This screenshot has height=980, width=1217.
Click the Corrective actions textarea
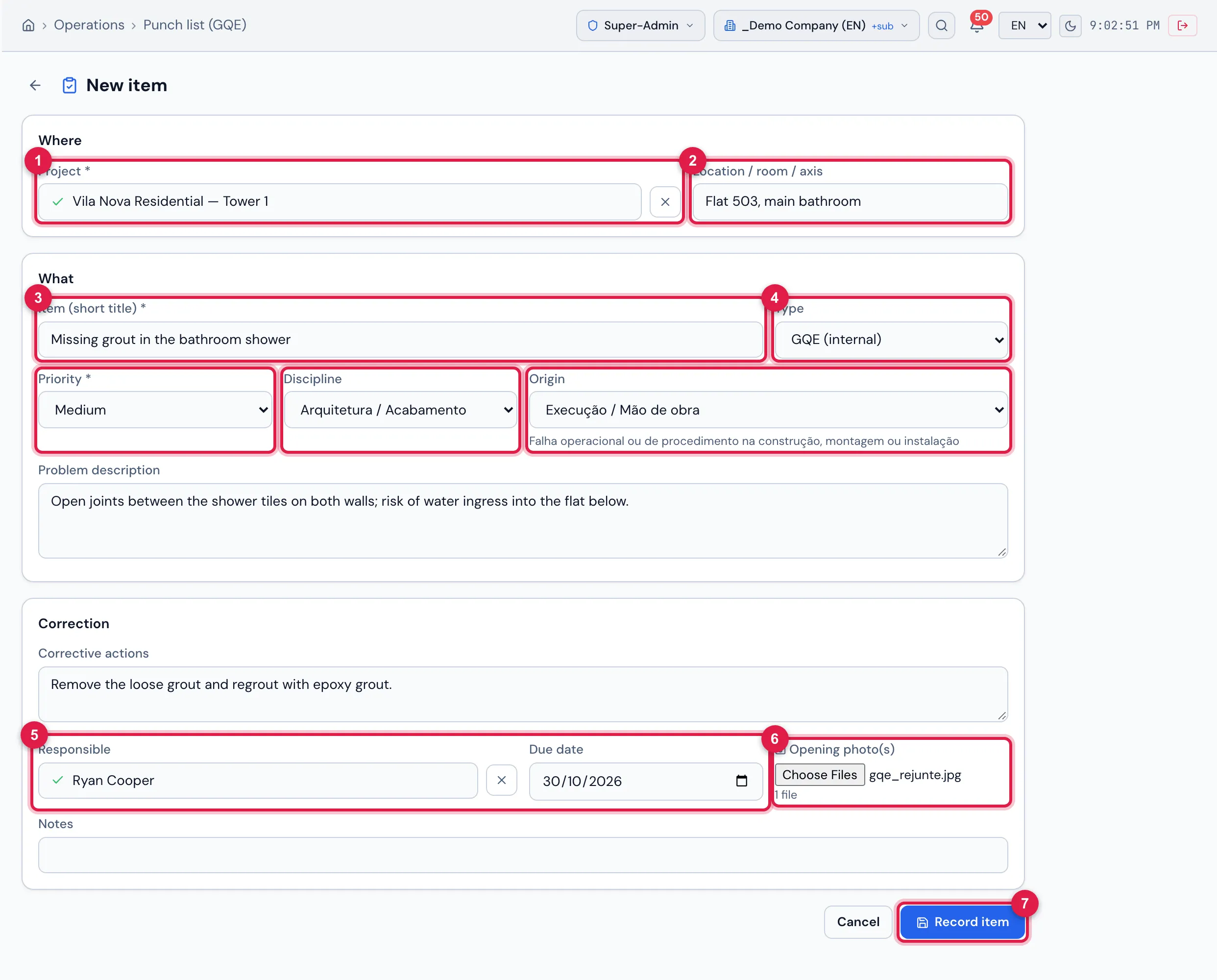[523, 694]
